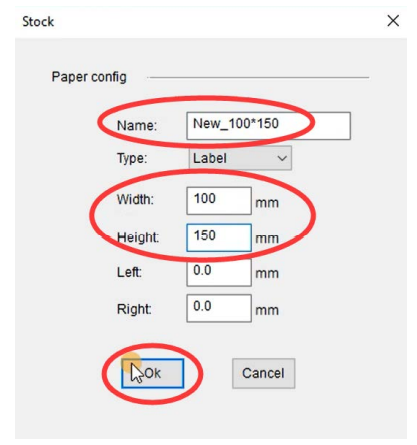Viewport: 417px width, 445px height.
Task: Click the Right margin input field
Action: (219, 308)
